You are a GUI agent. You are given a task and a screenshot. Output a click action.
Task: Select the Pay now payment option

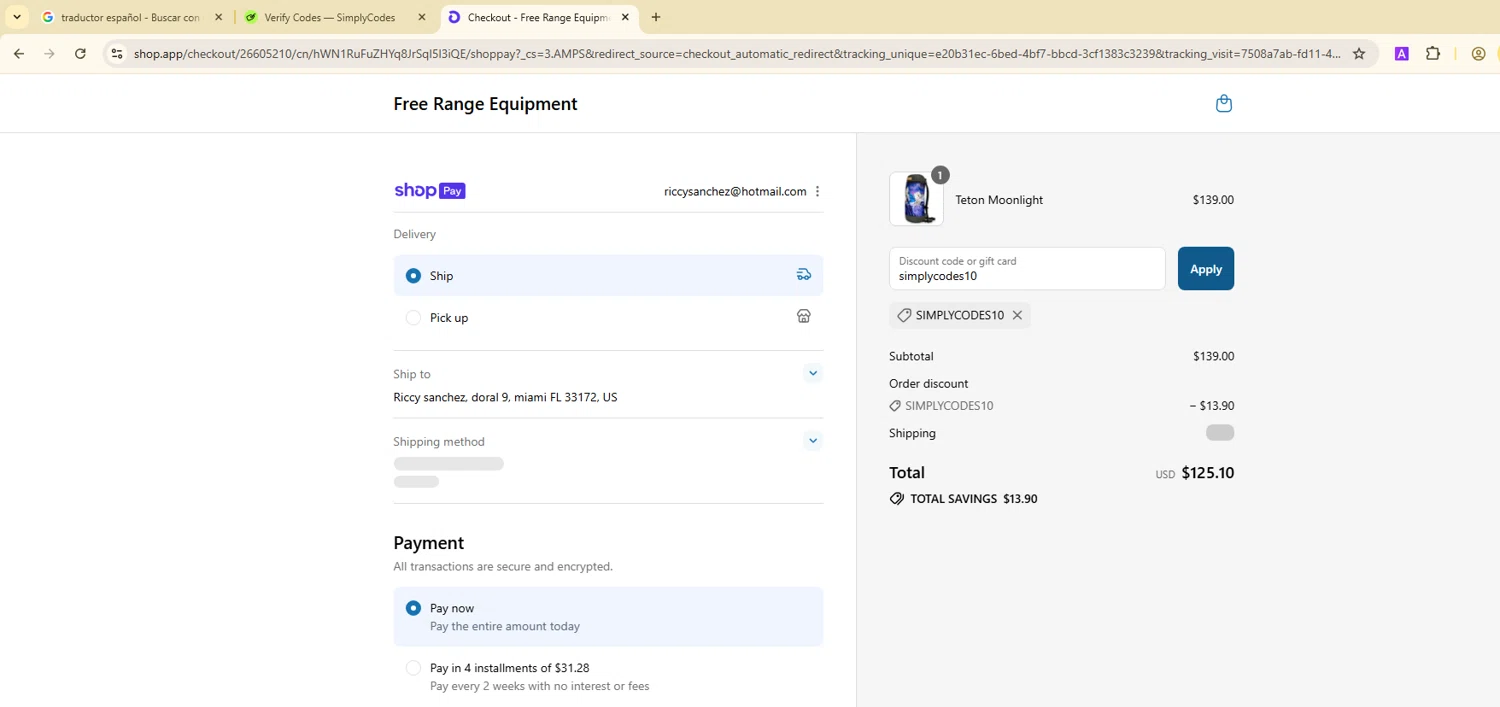pyautogui.click(x=413, y=608)
